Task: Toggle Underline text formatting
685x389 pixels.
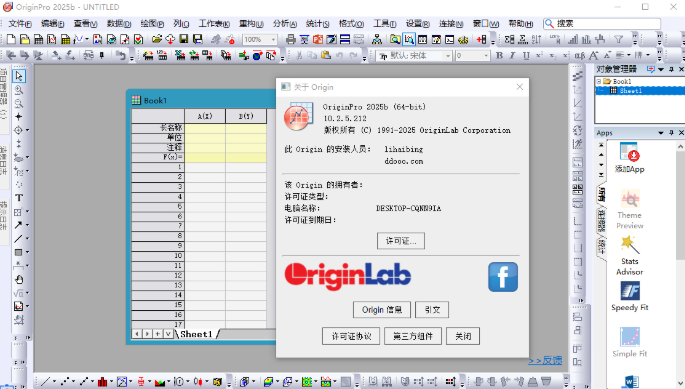Action: pos(526,56)
